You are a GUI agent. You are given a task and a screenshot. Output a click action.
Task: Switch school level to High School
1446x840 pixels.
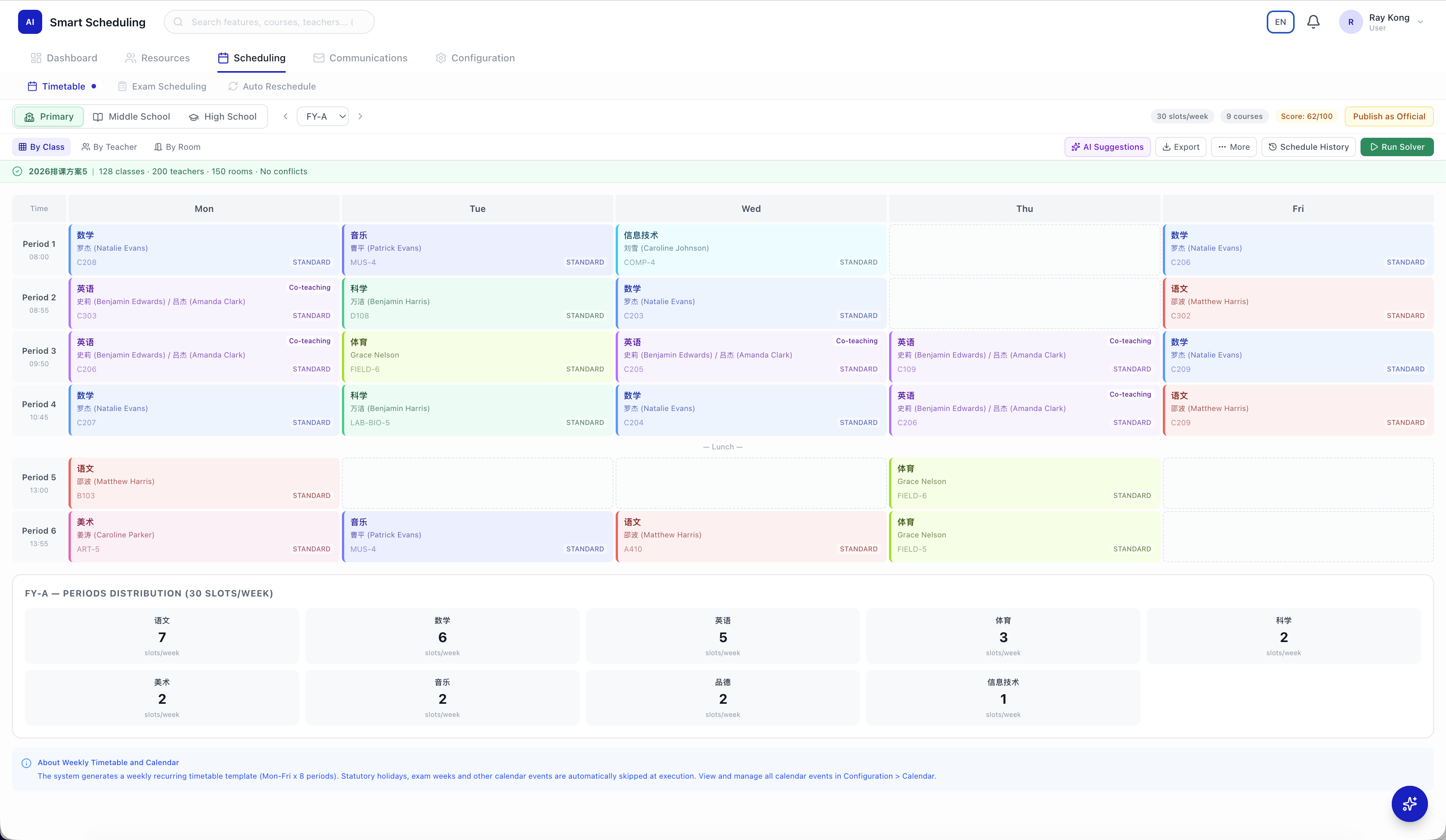222,116
